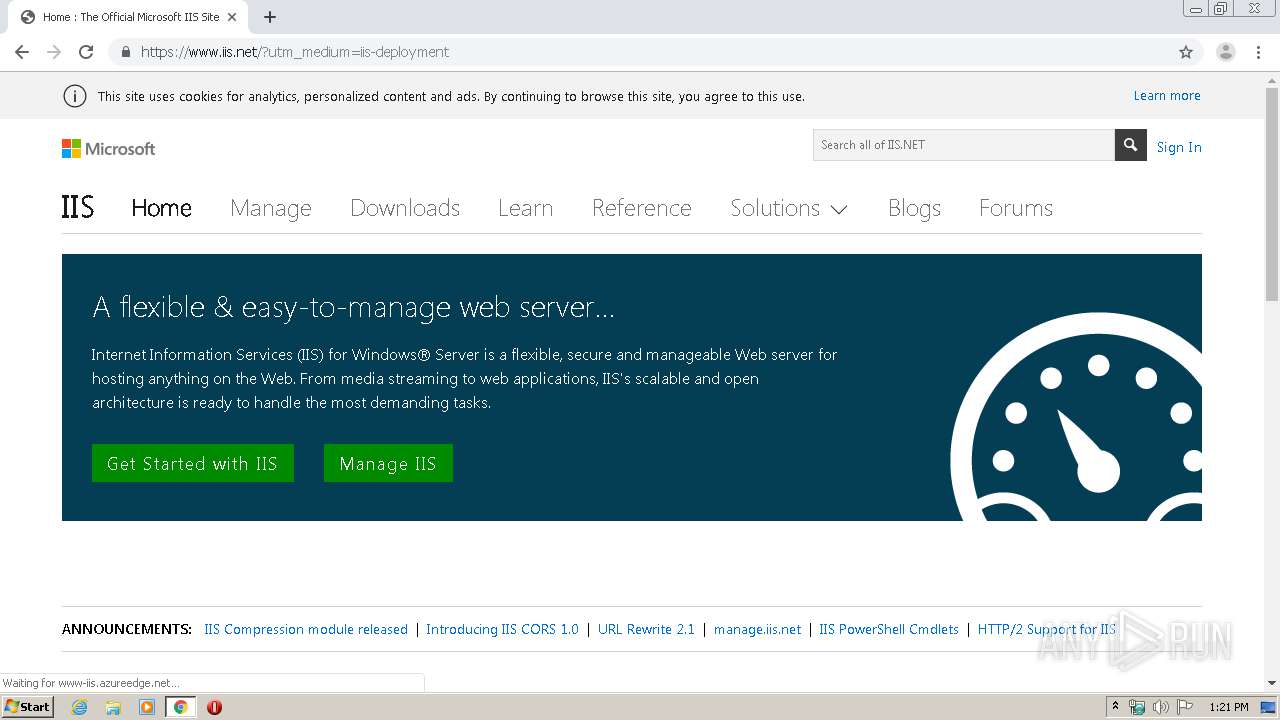The height and width of the screenshot is (720, 1280).
Task: Click the browser forward arrow
Action: pyautogui.click(x=54, y=52)
